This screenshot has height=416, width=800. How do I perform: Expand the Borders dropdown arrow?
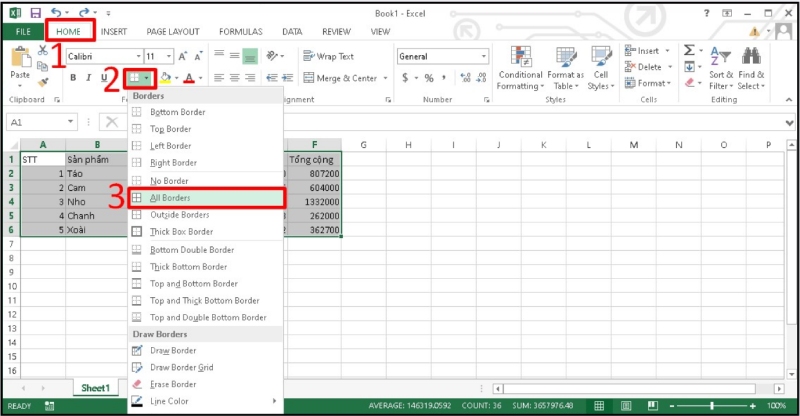[x=147, y=78]
